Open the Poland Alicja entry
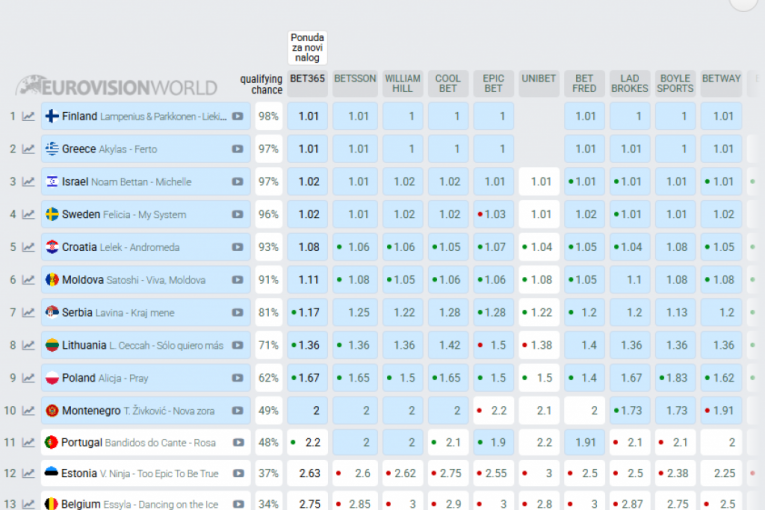This screenshot has width=765, height=510. click(x=145, y=378)
